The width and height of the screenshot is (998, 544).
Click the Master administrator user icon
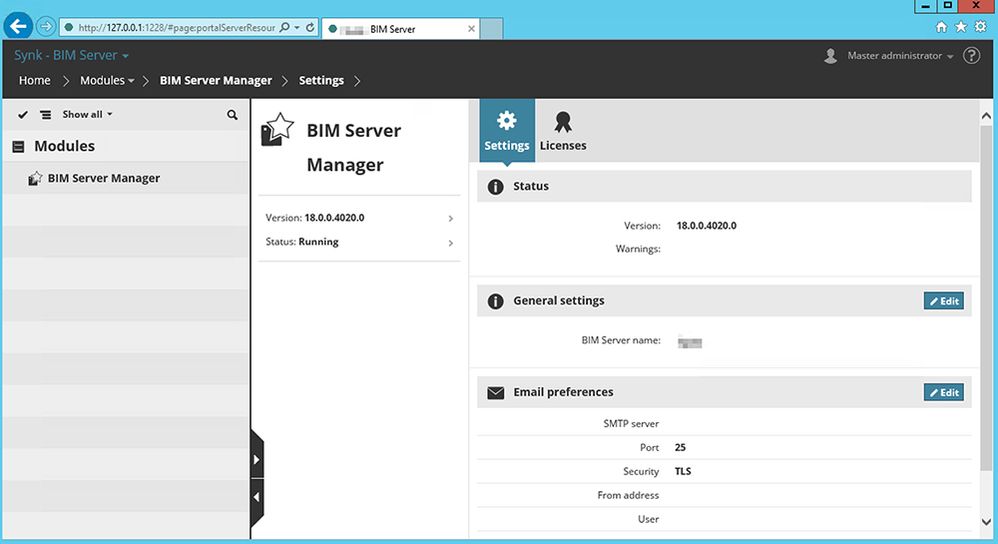(x=831, y=56)
